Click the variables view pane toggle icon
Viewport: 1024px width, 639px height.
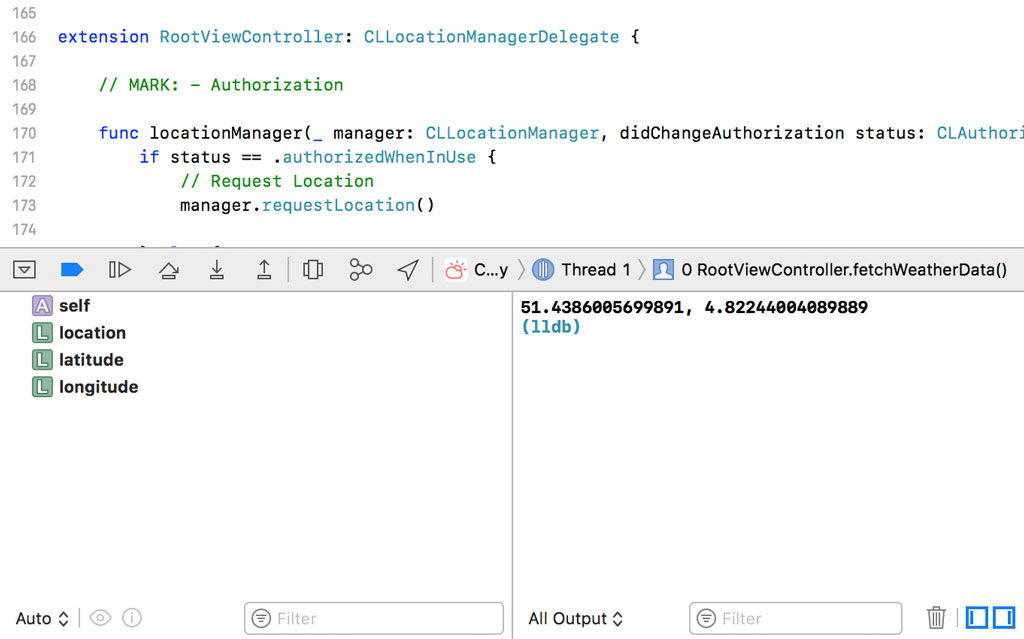tap(975, 618)
